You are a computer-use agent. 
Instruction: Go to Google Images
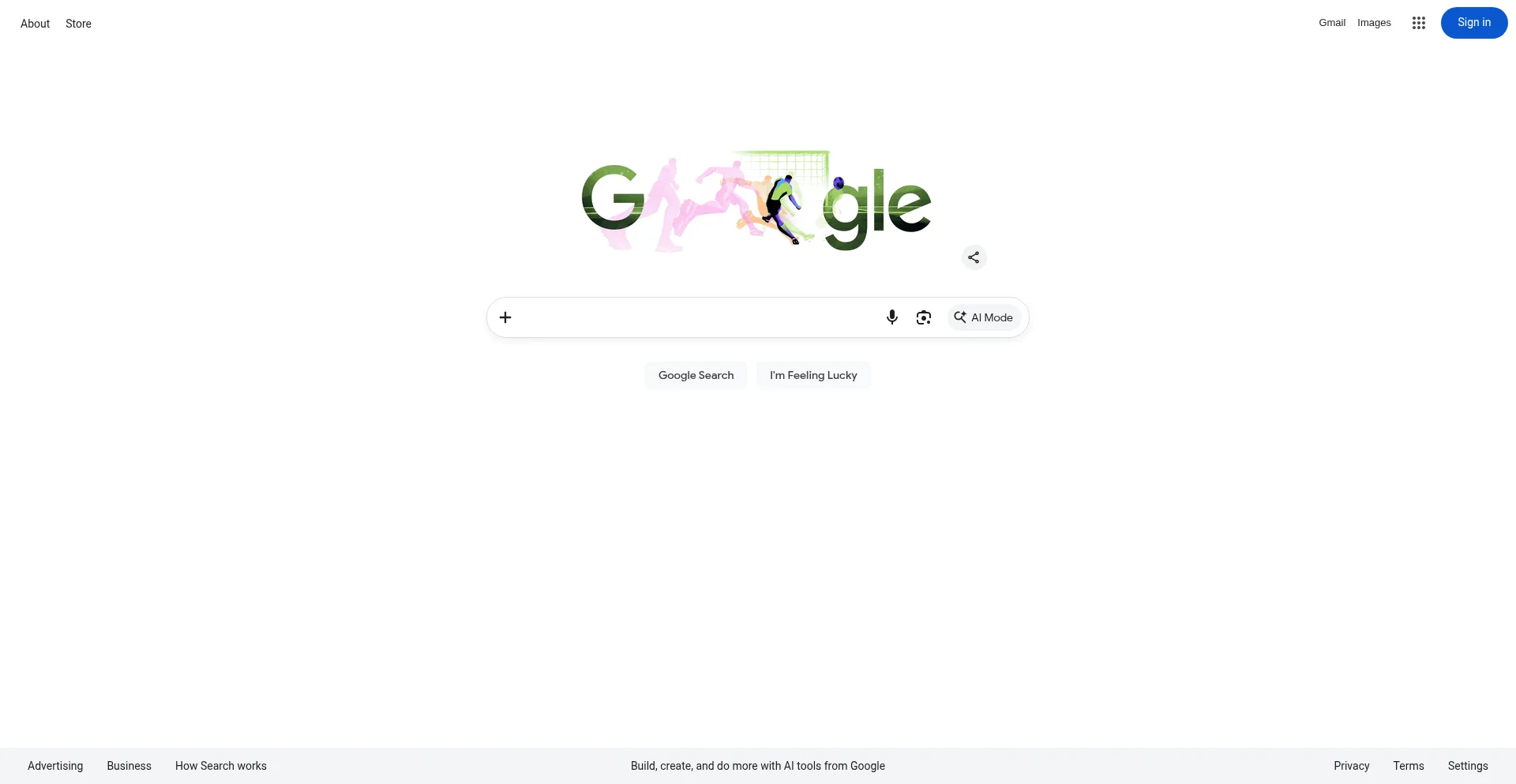coord(1374,23)
